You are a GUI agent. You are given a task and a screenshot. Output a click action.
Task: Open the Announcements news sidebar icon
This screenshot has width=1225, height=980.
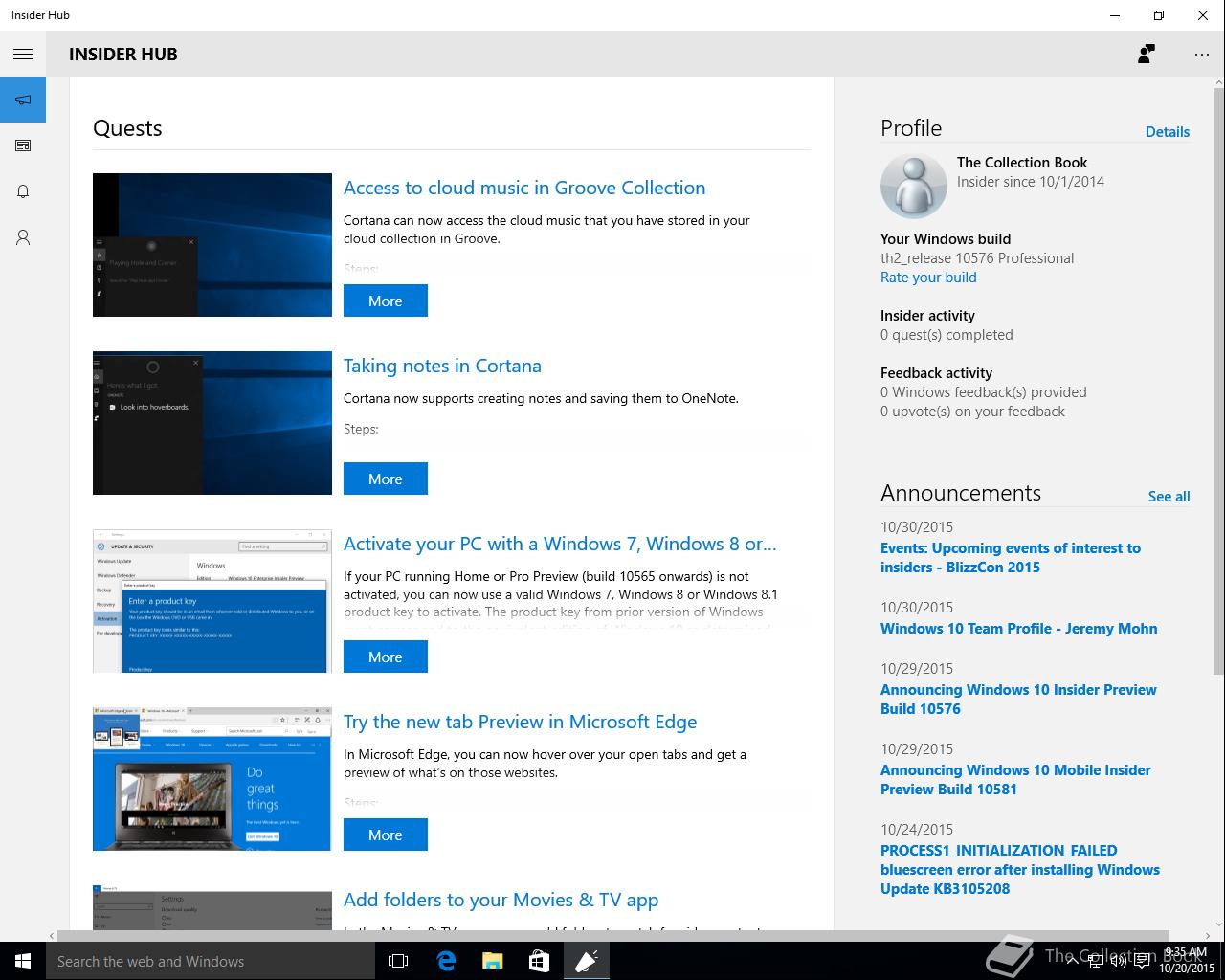coord(23,145)
